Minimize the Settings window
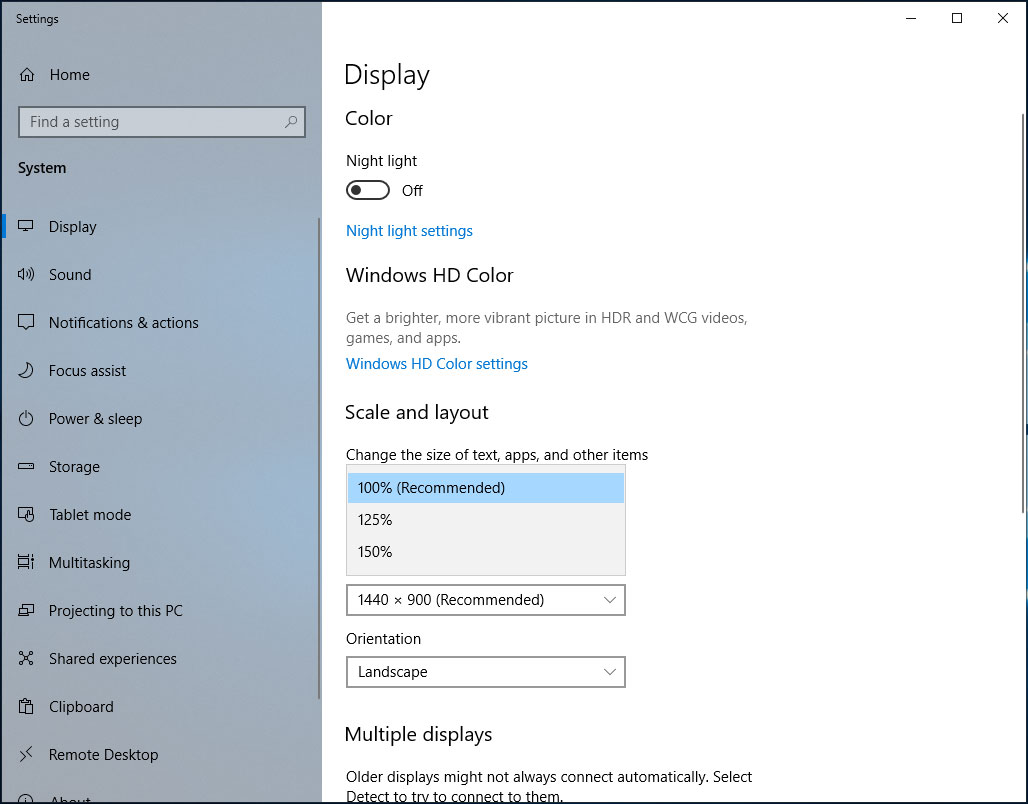 click(x=911, y=18)
